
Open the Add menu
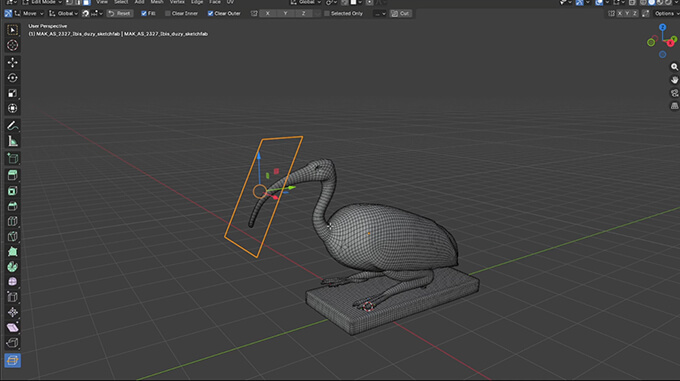pyautogui.click(x=139, y=2)
